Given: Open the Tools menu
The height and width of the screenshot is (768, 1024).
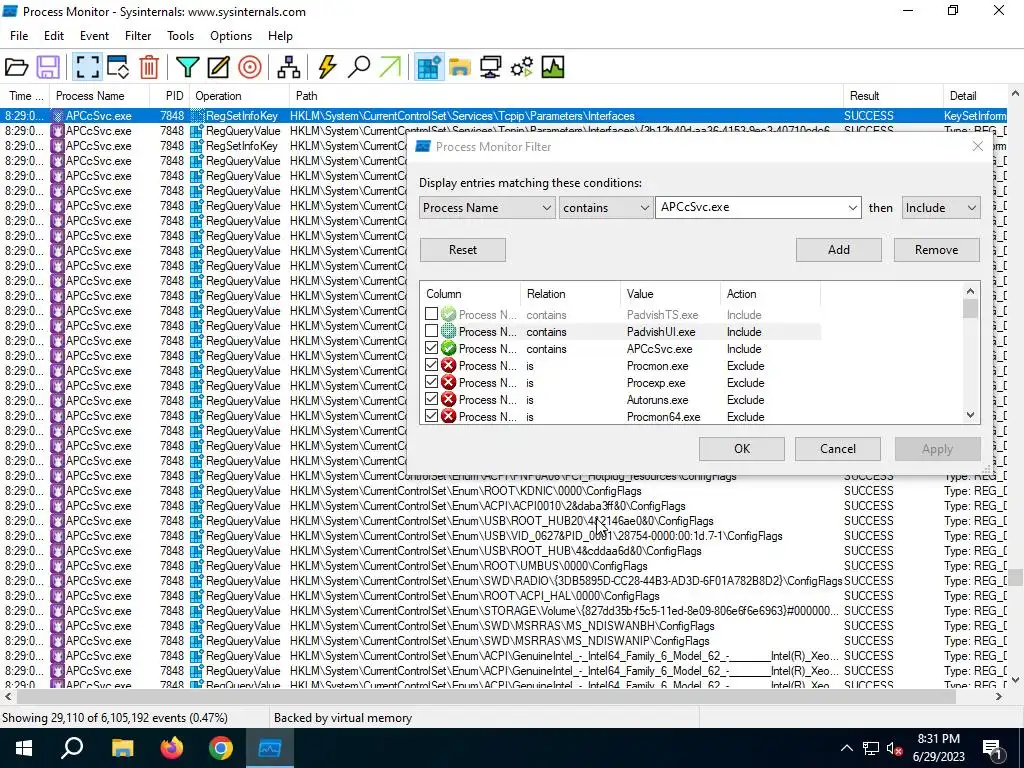Looking at the screenshot, I should tap(180, 36).
